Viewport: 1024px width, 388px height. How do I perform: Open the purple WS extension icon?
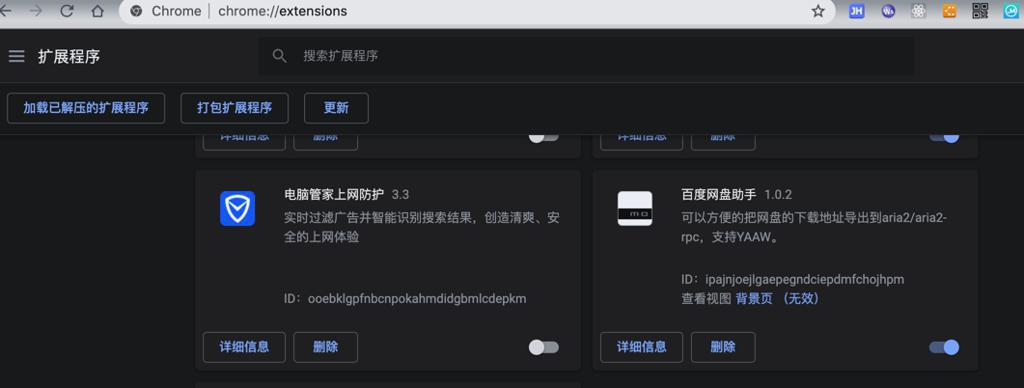tap(888, 11)
